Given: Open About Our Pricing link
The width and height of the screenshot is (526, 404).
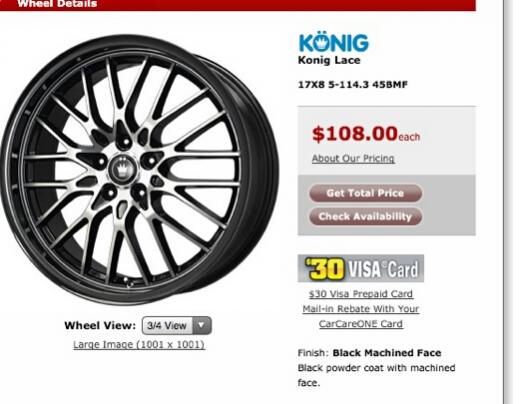Looking at the screenshot, I should click(x=353, y=158).
